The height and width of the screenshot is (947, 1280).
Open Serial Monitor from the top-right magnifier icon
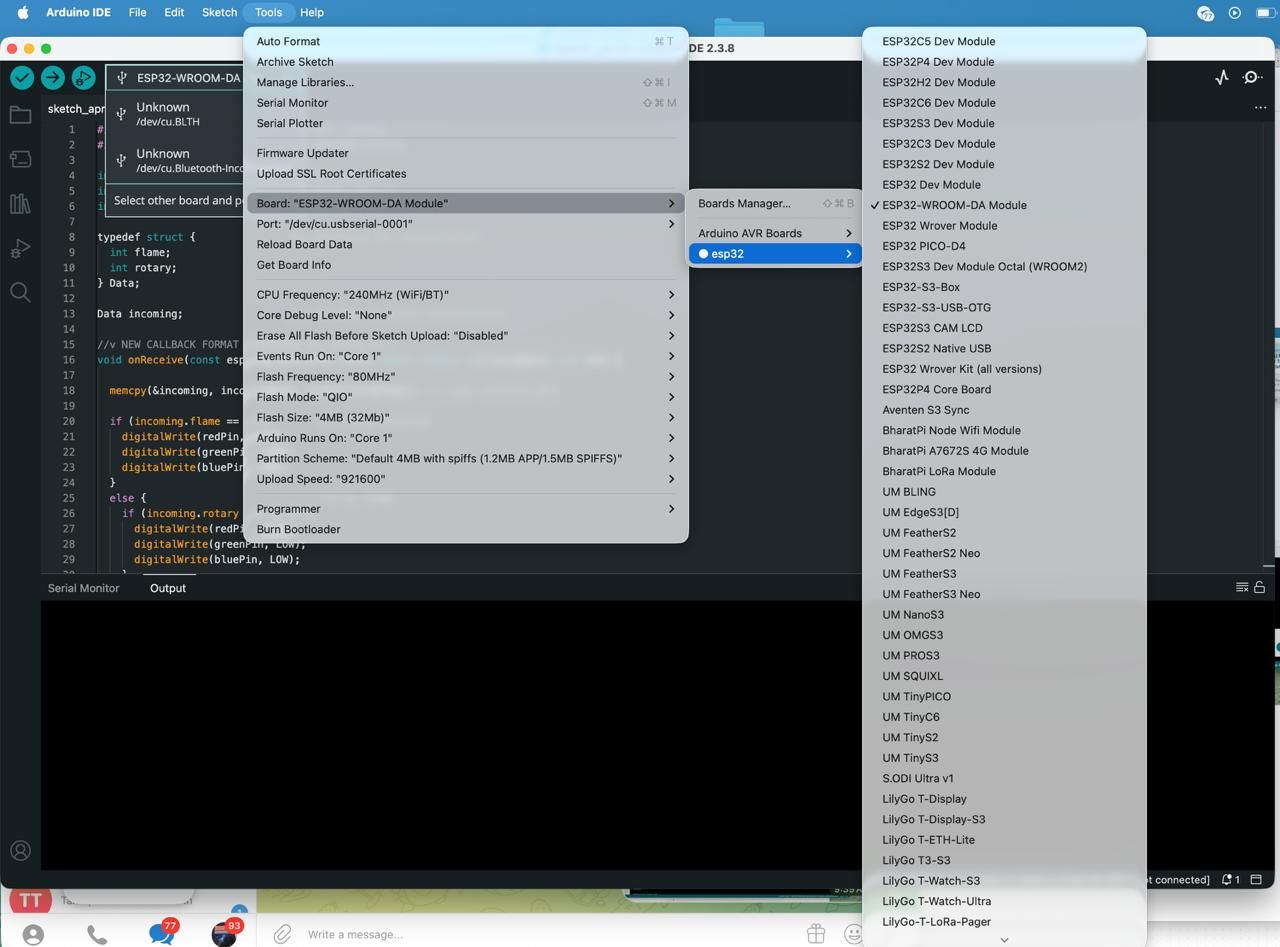click(1252, 77)
